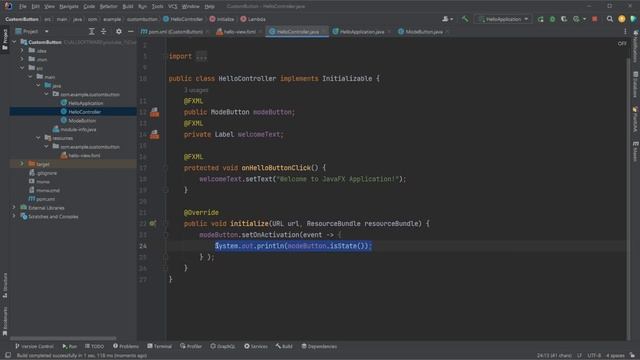
Task: Click the orange IDE updates icon
Action: 622,19
